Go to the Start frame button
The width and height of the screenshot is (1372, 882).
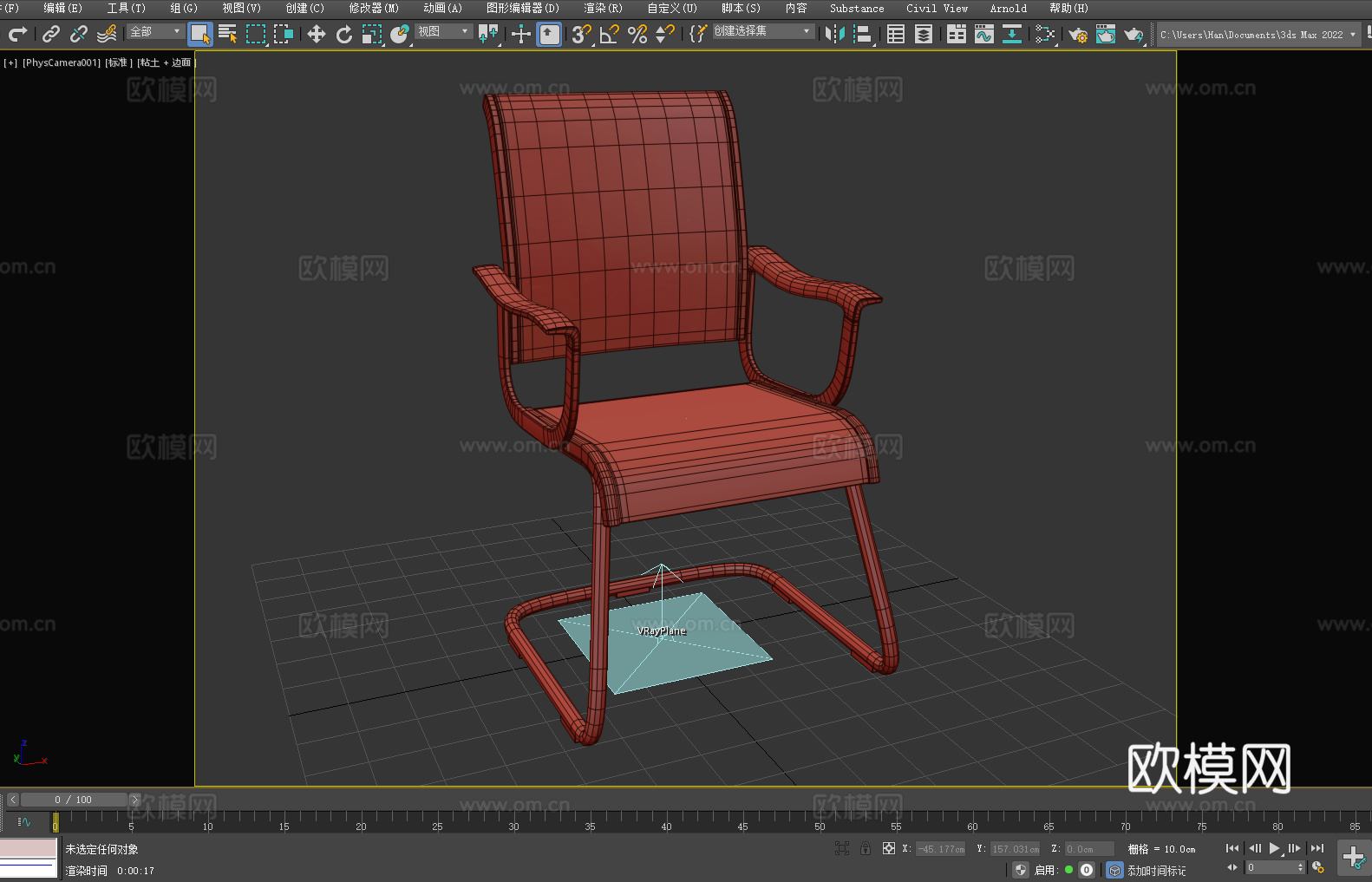[x=1232, y=848]
